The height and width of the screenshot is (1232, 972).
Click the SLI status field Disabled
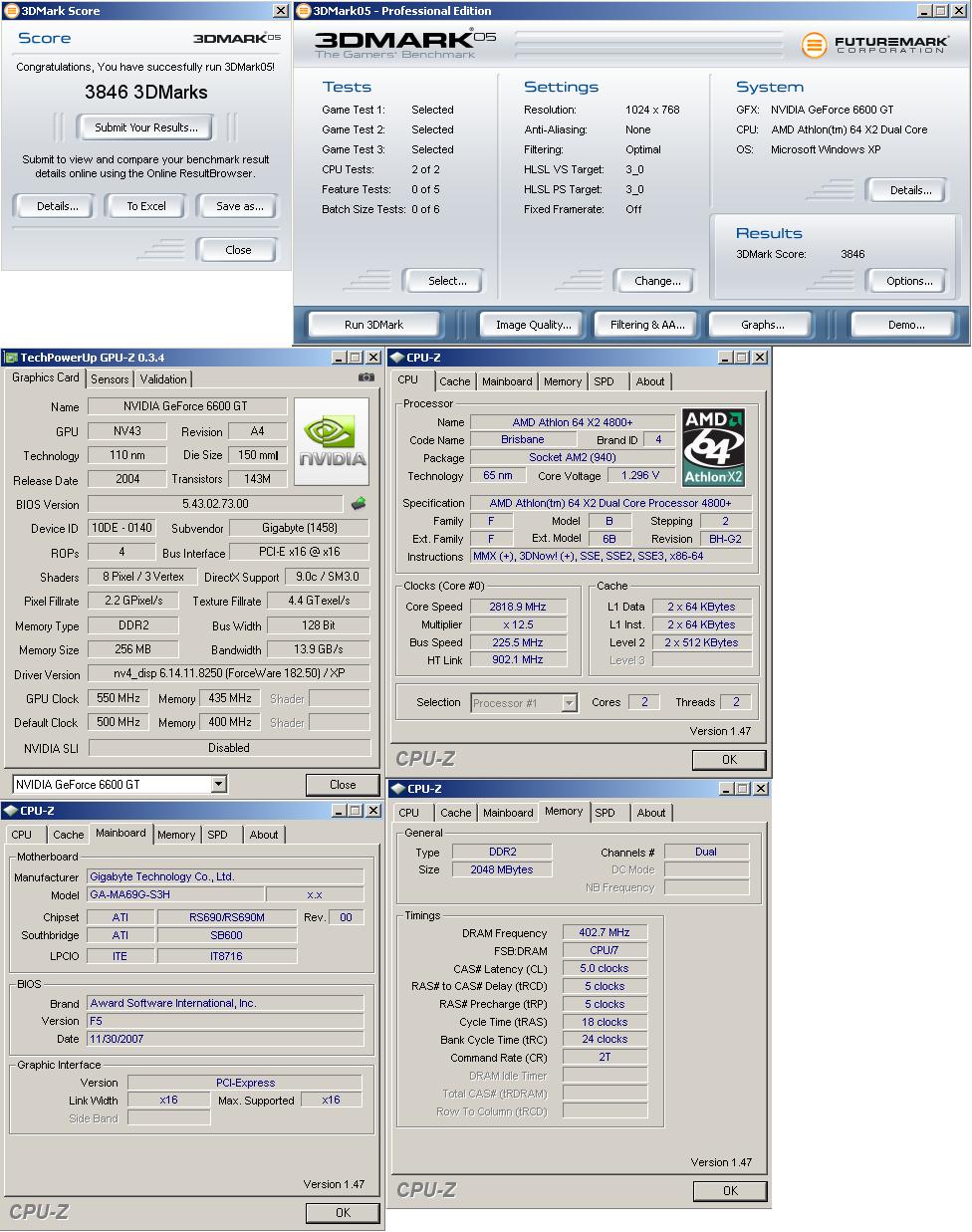click(229, 748)
